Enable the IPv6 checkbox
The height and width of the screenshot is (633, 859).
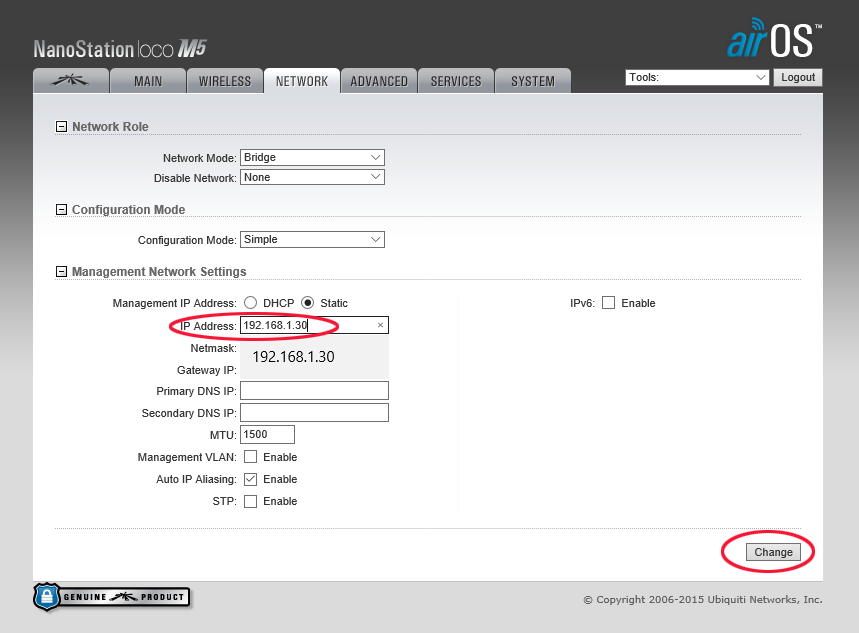[608, 303]
